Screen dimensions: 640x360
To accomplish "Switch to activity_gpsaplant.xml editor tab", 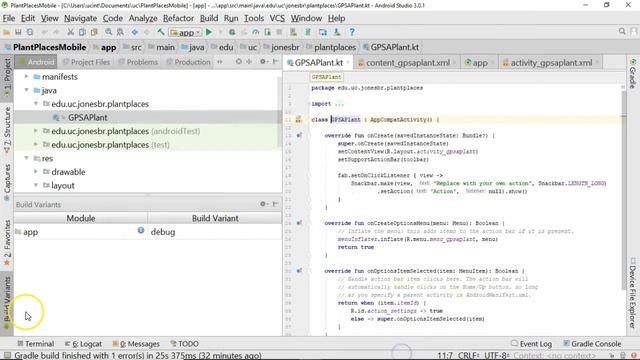I will click(x=551, y=62).
